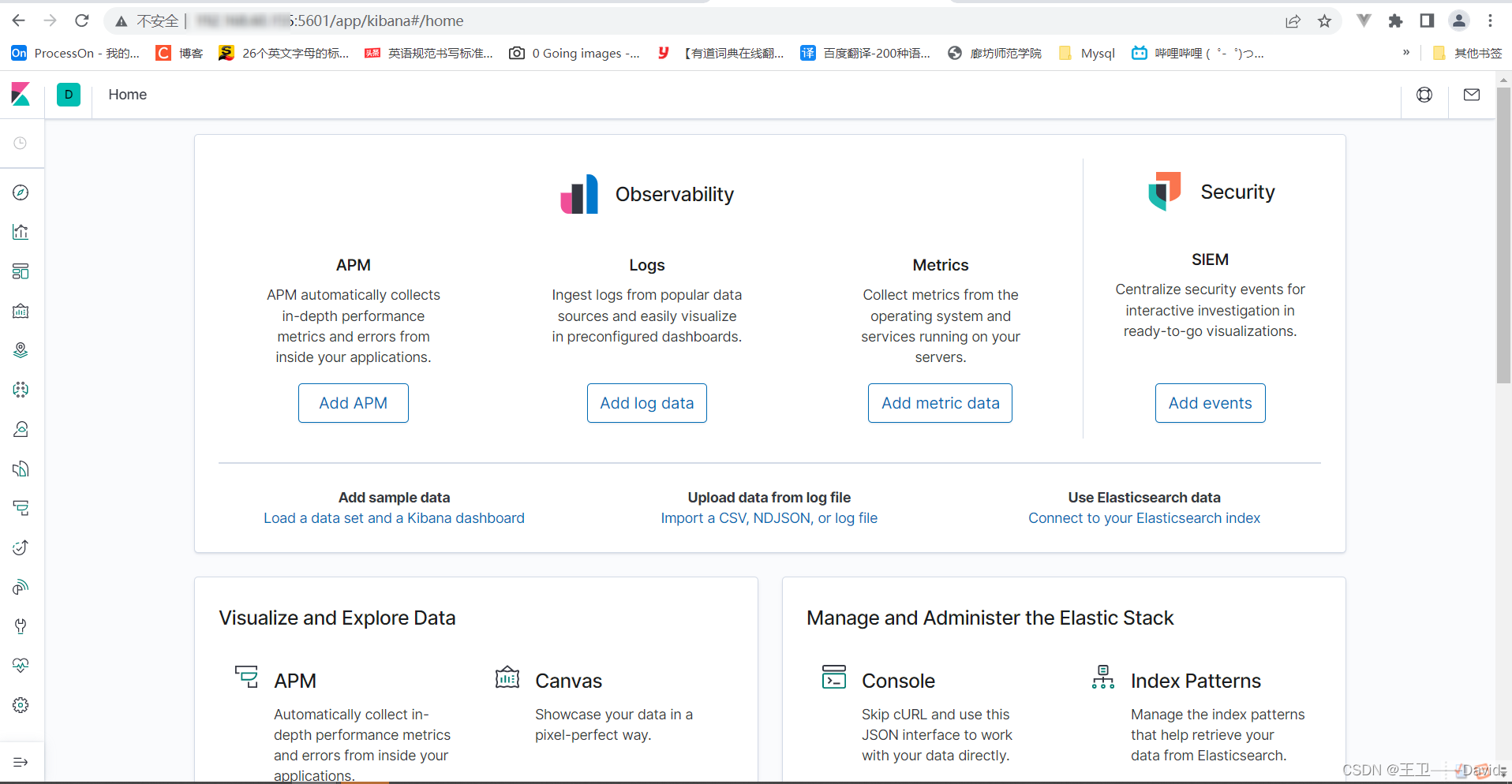Open the Mysql bookmark folder
This screenshot has height=784, width=1512.
click(x=1087, y=53)
